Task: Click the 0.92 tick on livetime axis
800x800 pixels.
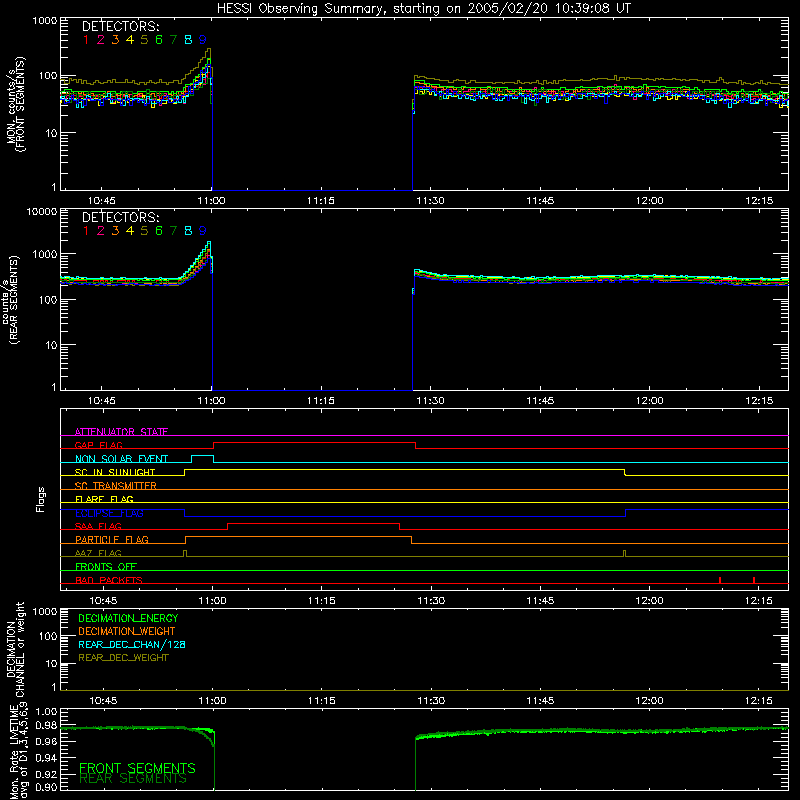Action: point(46,774)
